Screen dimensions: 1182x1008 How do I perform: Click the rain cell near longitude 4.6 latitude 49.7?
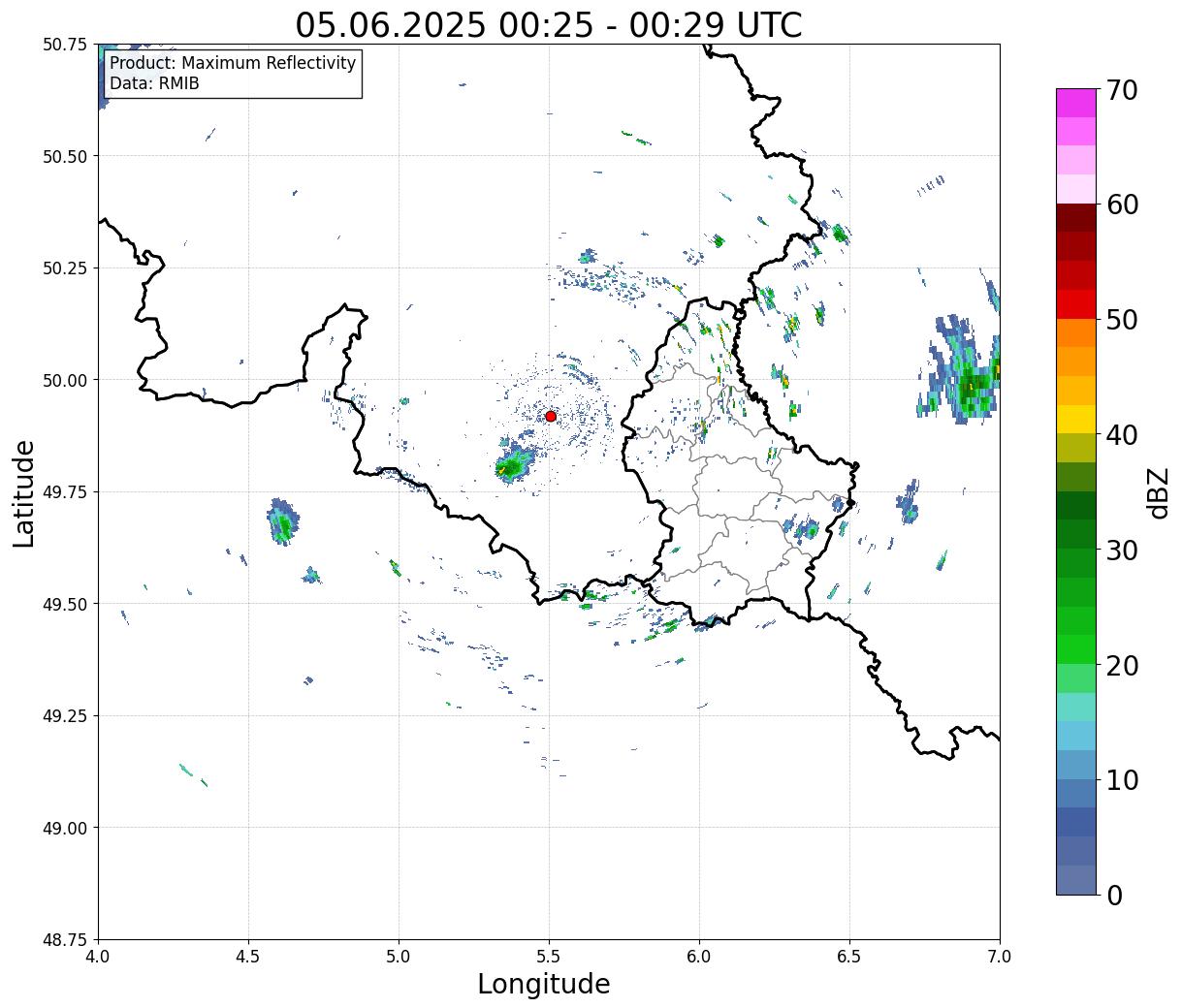[x=282, y=523]
